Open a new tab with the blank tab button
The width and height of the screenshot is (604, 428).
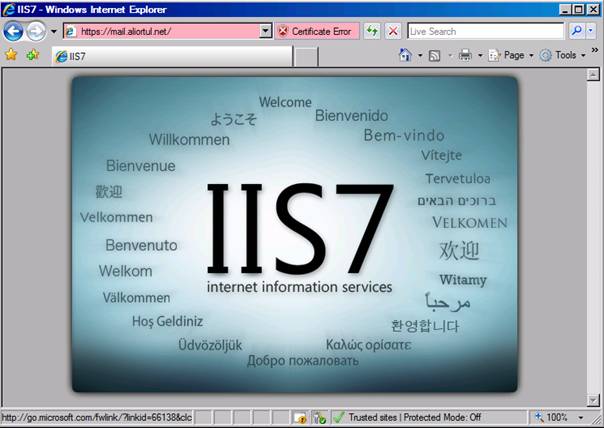306,57
